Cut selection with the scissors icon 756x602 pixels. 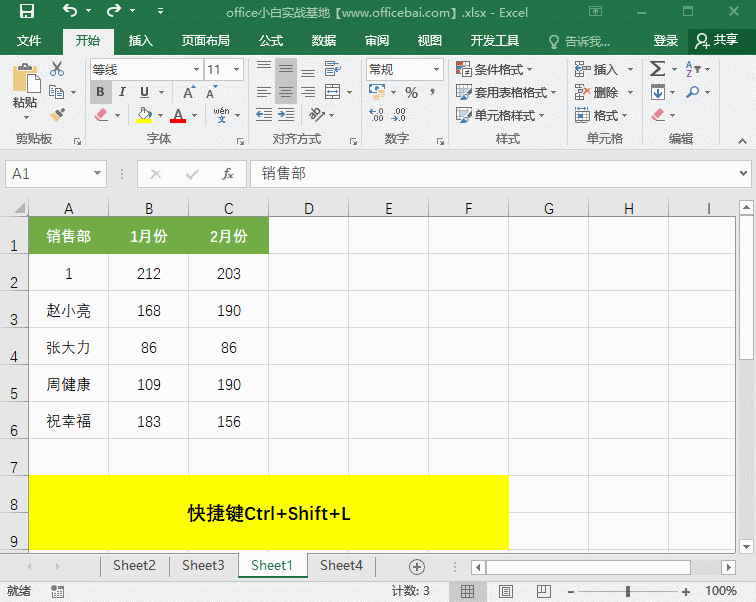[x=57, y=69]
